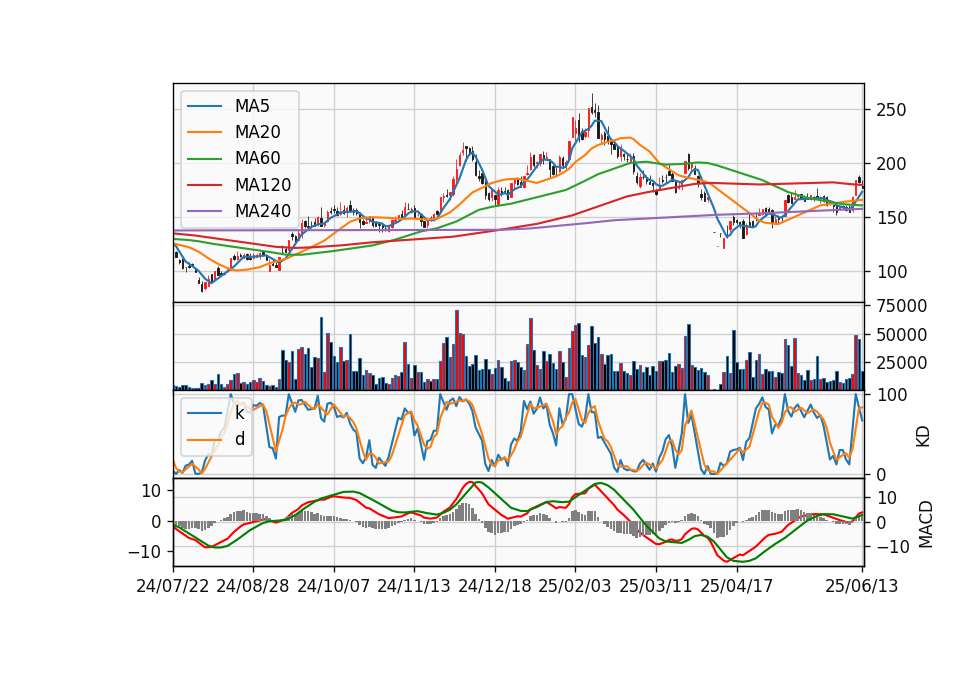Image resolution: width=960 pixels, height=690 pixels.
Task: Click the 24/12/18 date label
Action: coord(495,586)
